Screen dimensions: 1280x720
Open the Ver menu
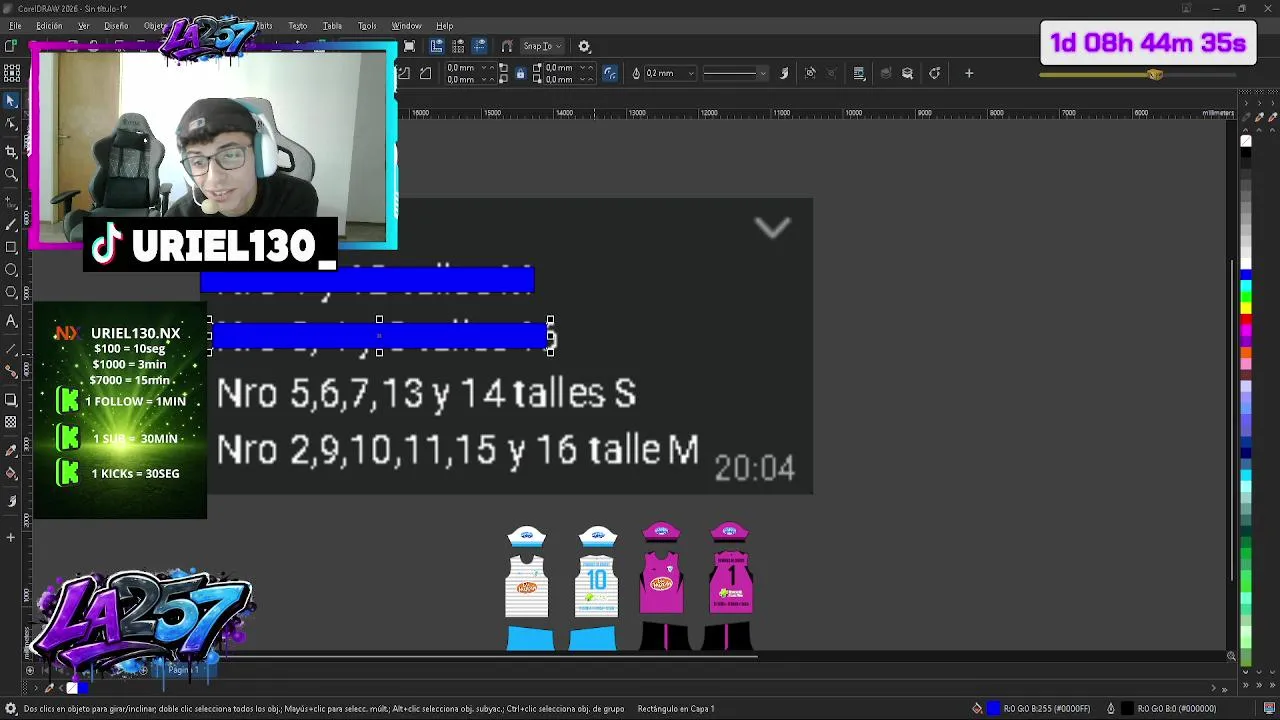[x=84, y=26]
